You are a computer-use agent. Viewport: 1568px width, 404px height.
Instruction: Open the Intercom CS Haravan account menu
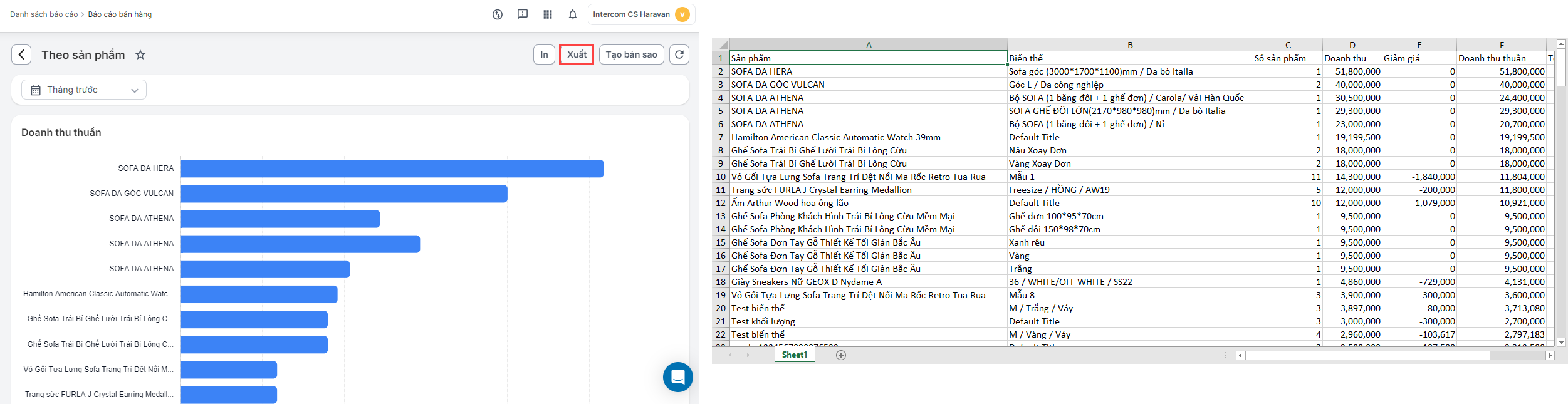[640, 14]
